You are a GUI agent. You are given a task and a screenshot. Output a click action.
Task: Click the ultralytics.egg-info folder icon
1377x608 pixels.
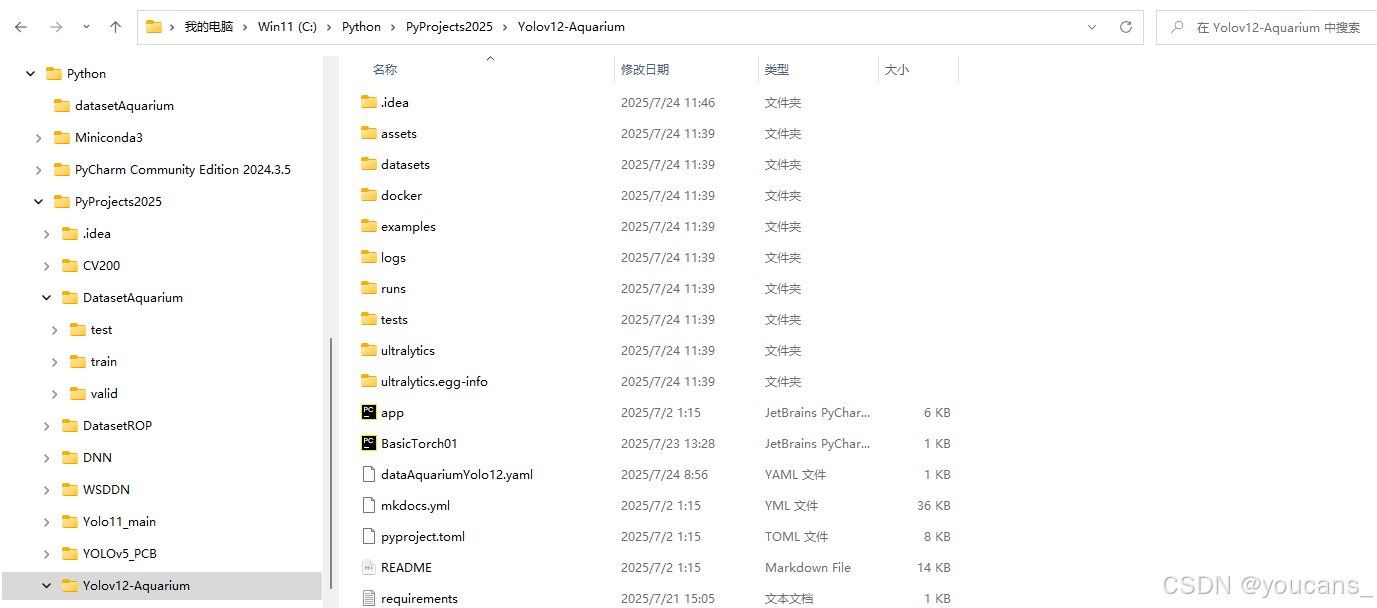(x=369, y=381)
